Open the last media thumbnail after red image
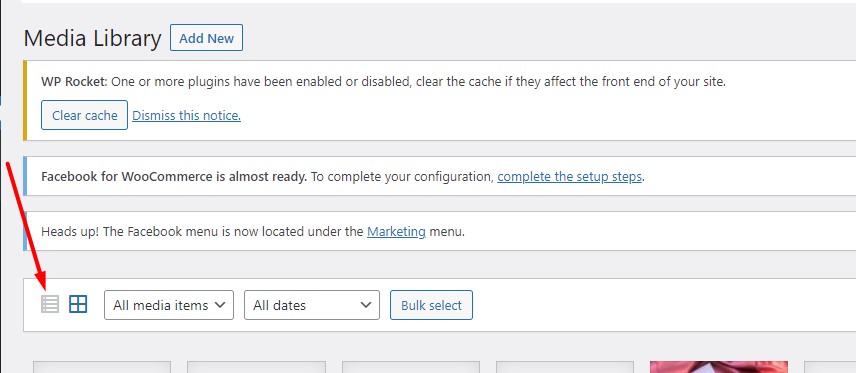856x373 pixels. [830, 367]
